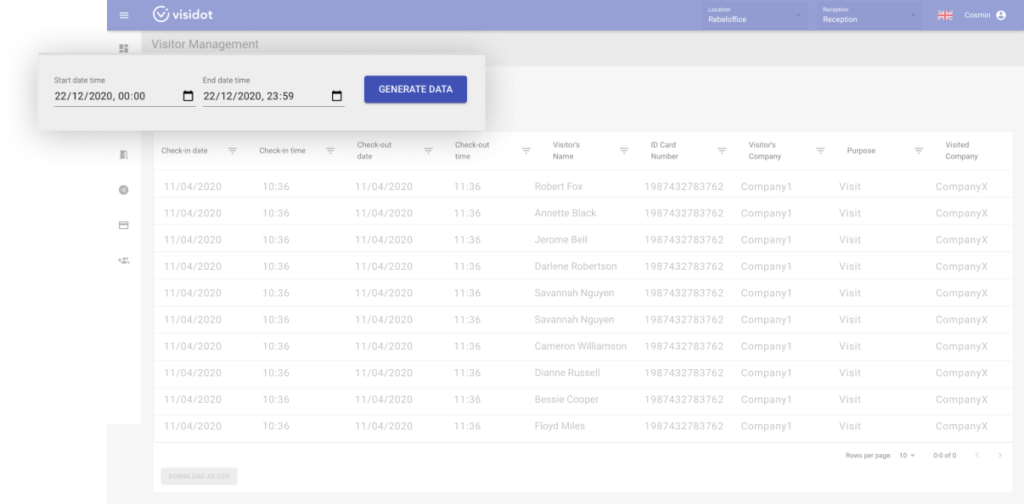Filter the ID Card Number column
This screenshot has width=1024, height=504.
pos(722,151)
